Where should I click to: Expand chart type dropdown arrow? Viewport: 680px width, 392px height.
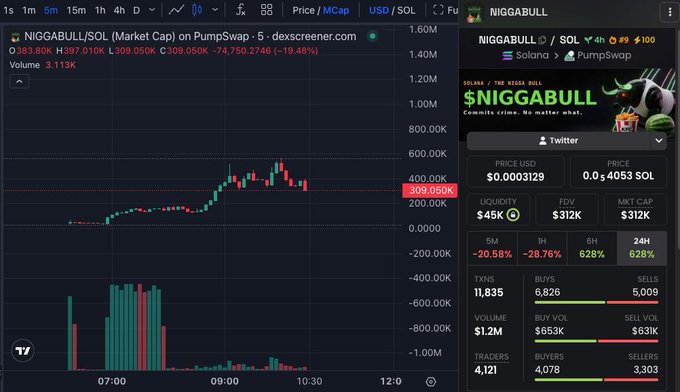click(215, 10)
